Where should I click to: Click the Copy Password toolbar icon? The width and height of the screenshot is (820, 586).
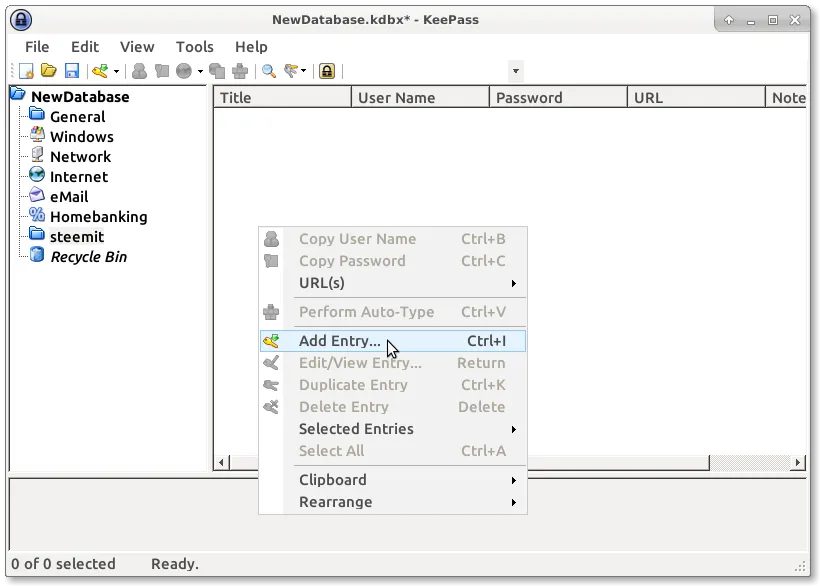click(x=162, y=71)
